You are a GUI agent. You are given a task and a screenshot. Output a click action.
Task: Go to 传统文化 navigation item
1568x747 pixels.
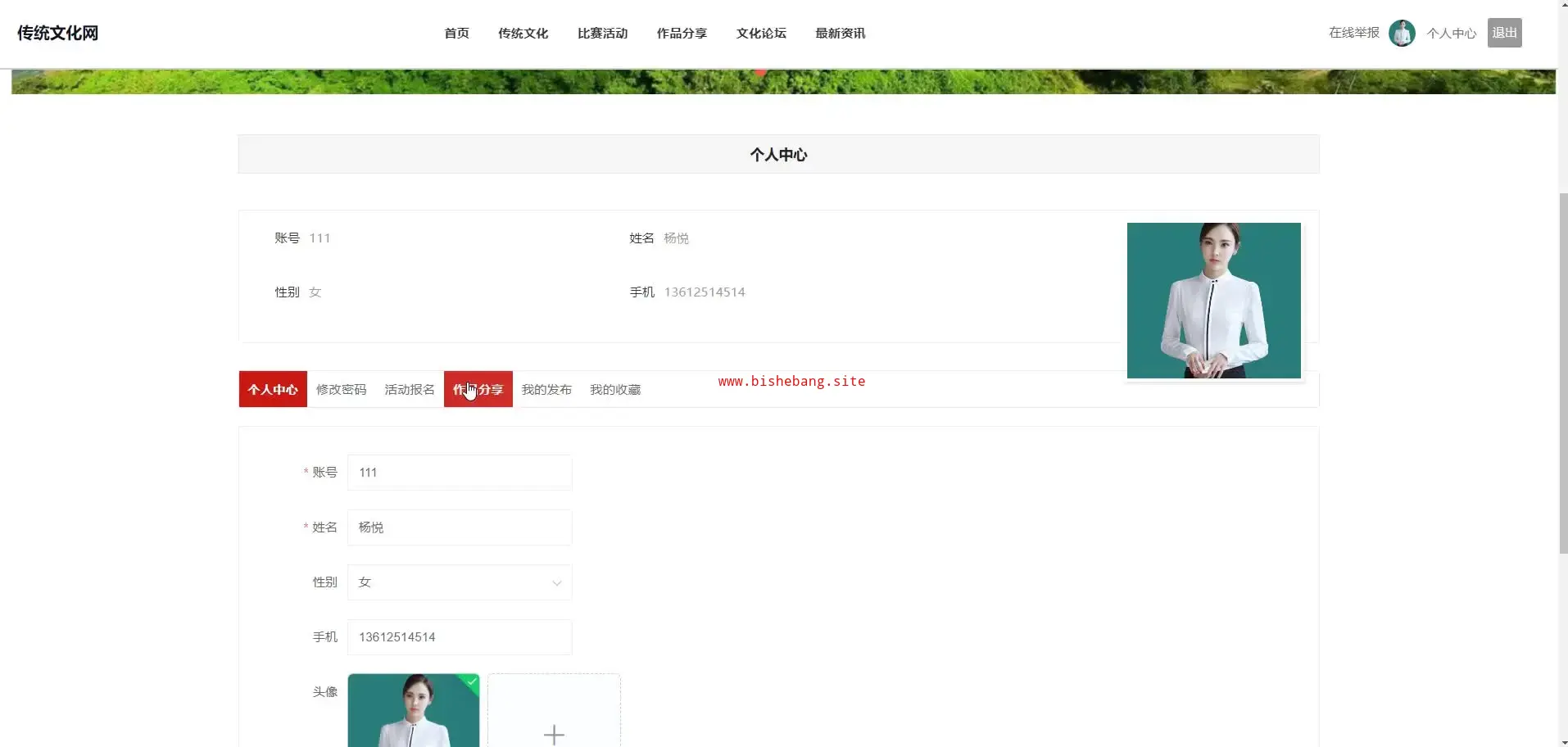click(523, 33)
